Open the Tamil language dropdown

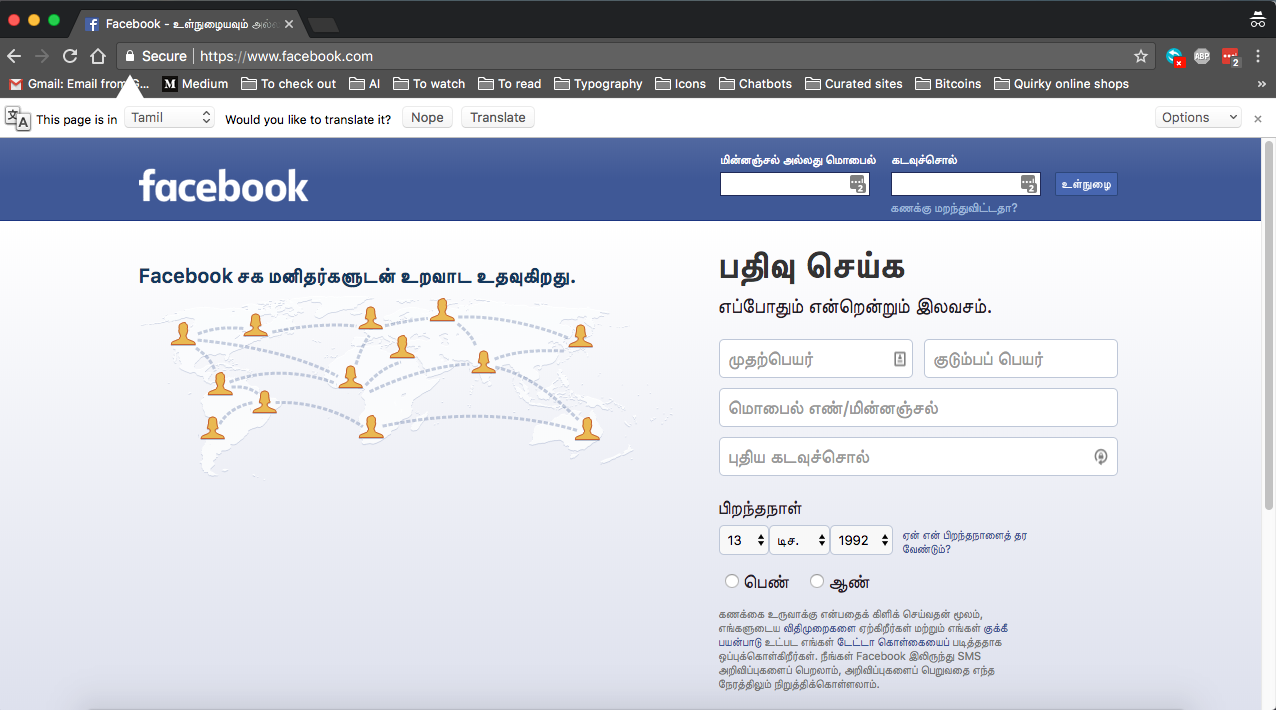(x=170, y=118)
